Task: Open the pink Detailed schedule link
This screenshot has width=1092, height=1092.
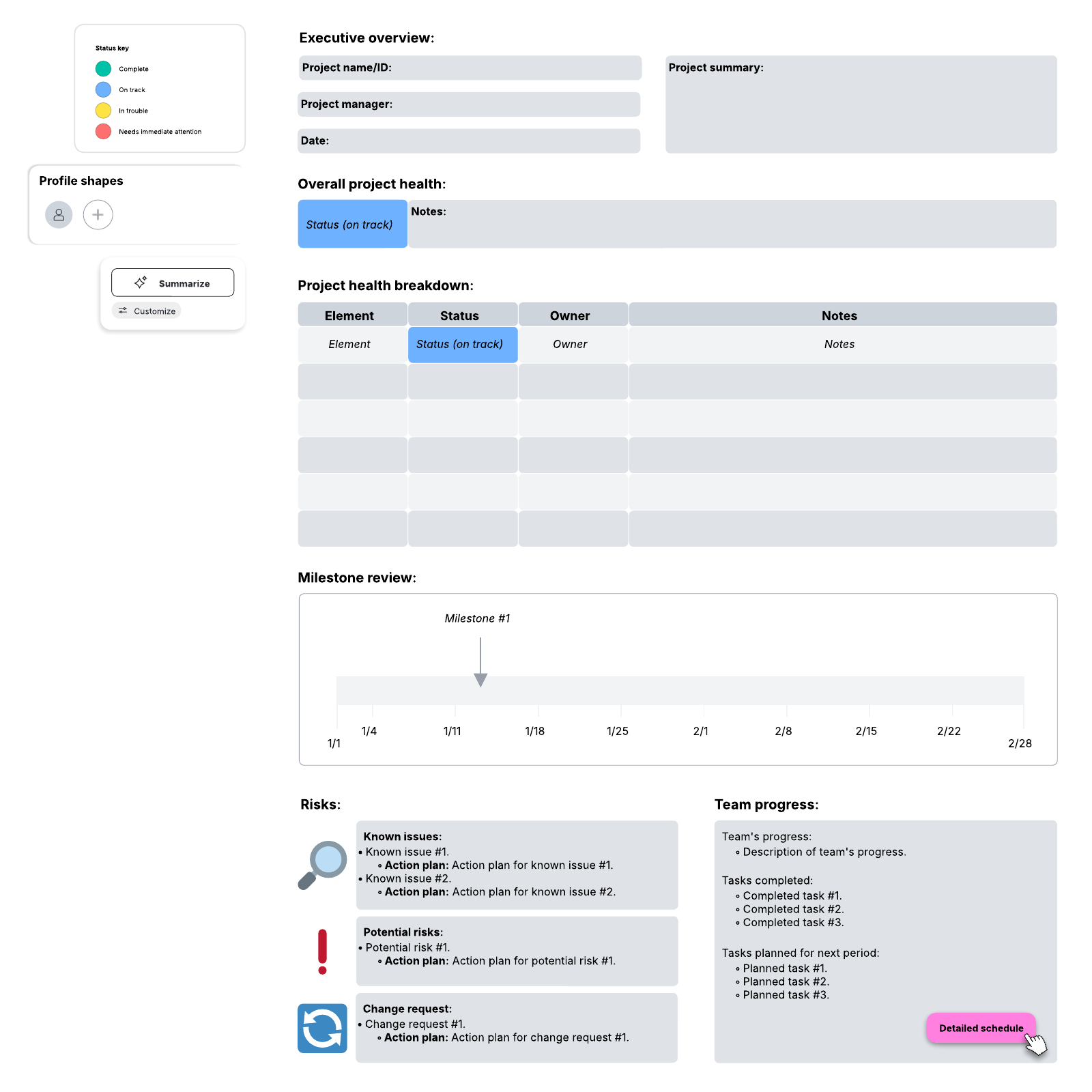Action: click(980, 1028)
